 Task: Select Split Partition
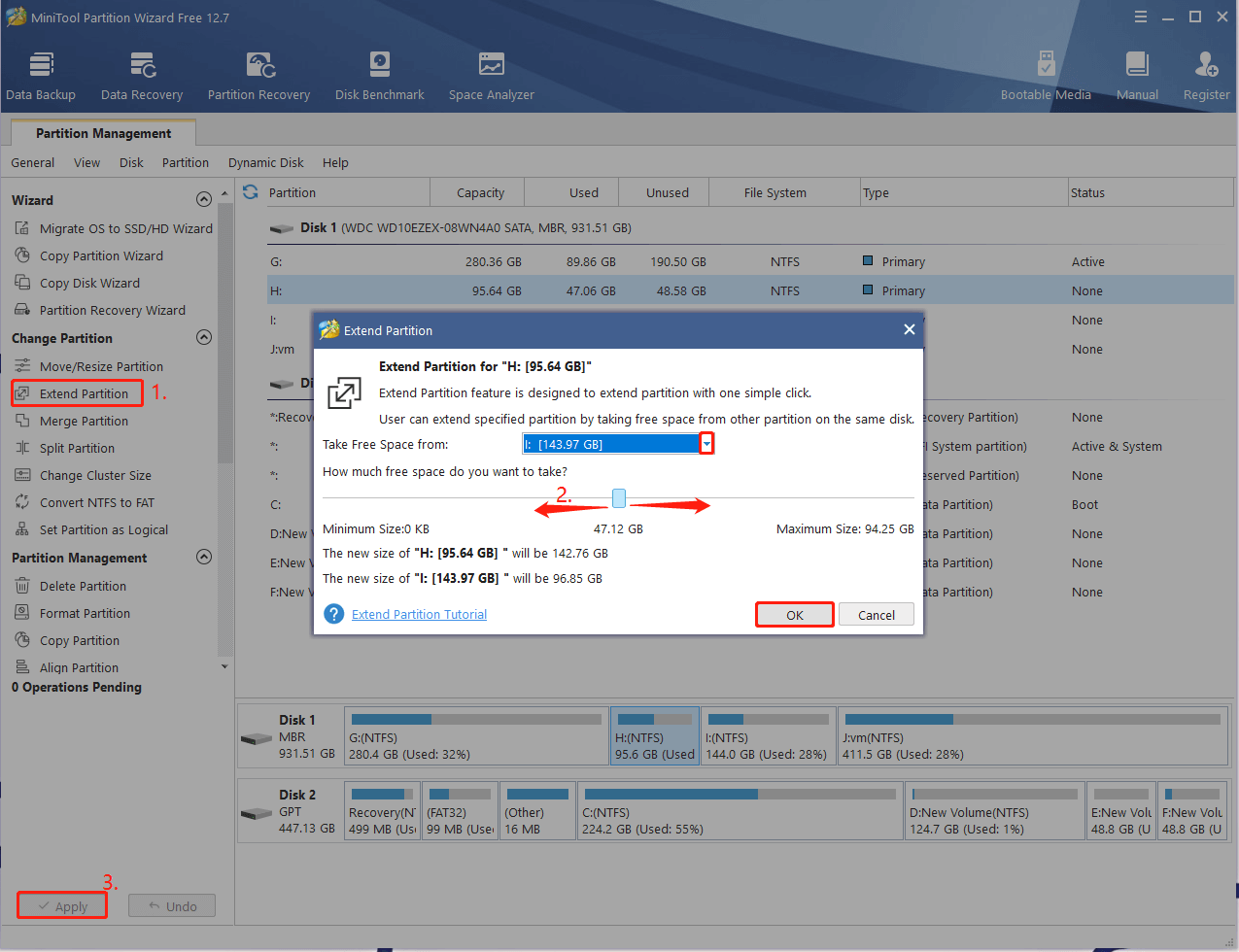64,448
